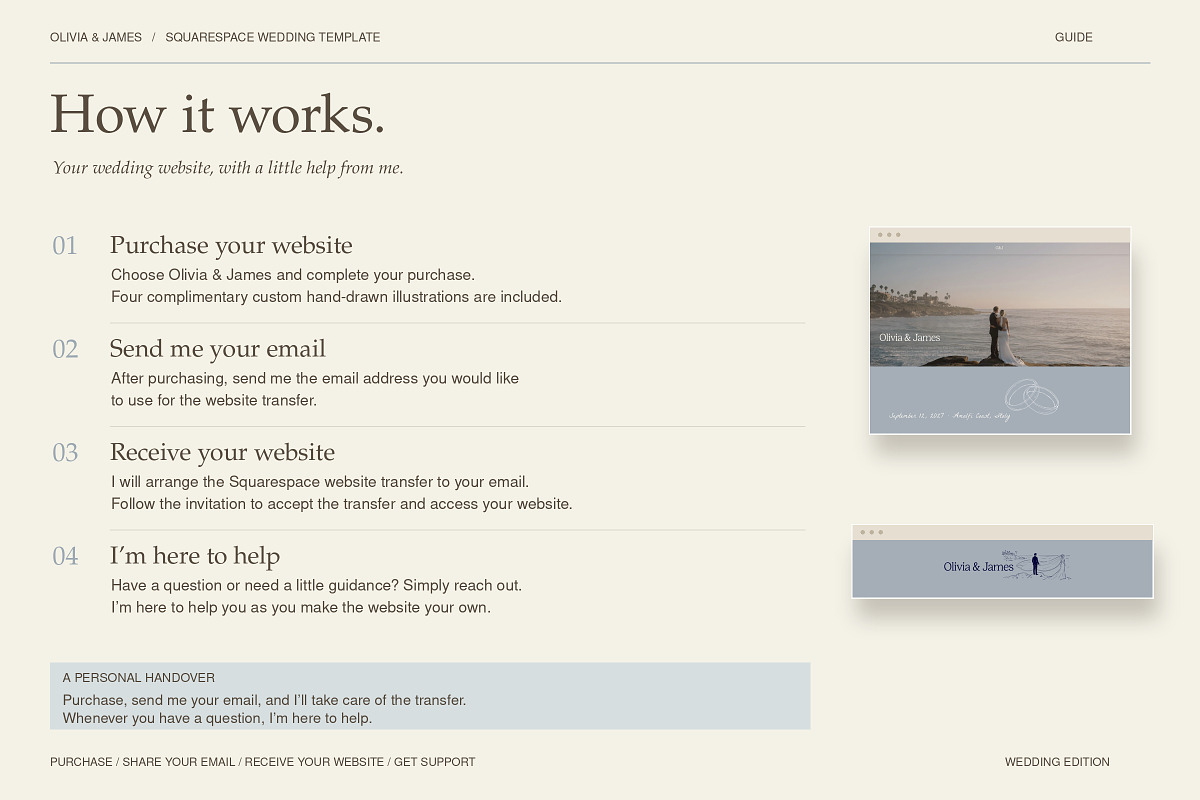Click the wedding rings illustration in preview
This screenshot has height=800, width=1200.
pos(1032,397)
